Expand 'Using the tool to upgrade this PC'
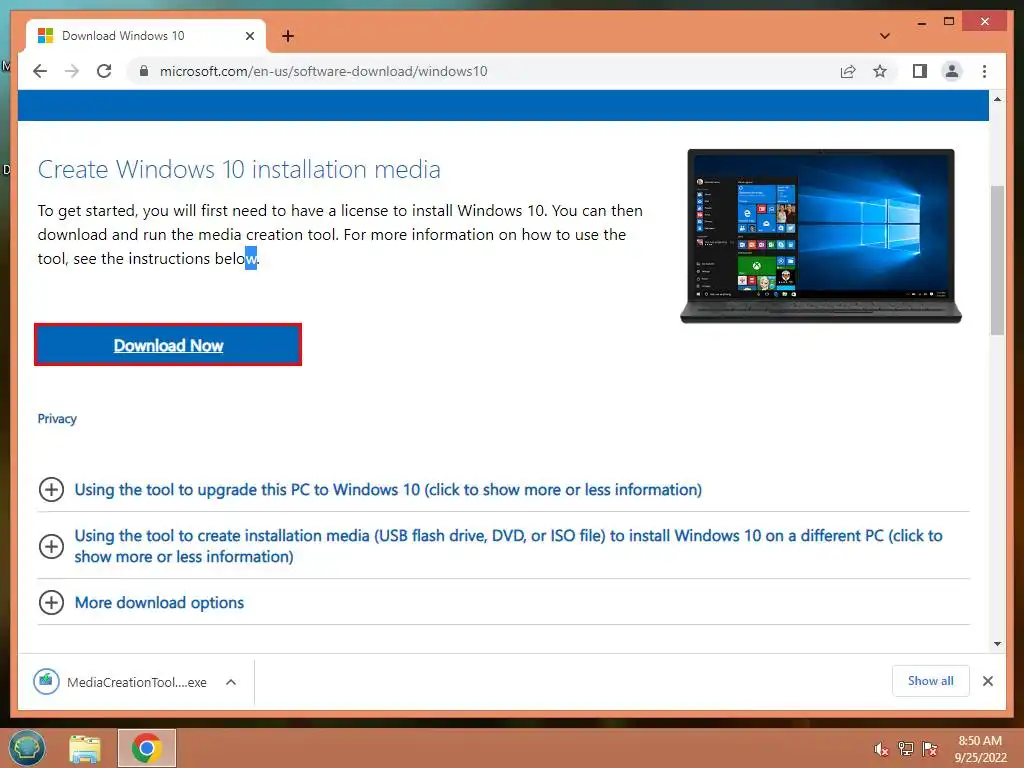The width and height of the screenshot is (1024, 768). point(388,490)
